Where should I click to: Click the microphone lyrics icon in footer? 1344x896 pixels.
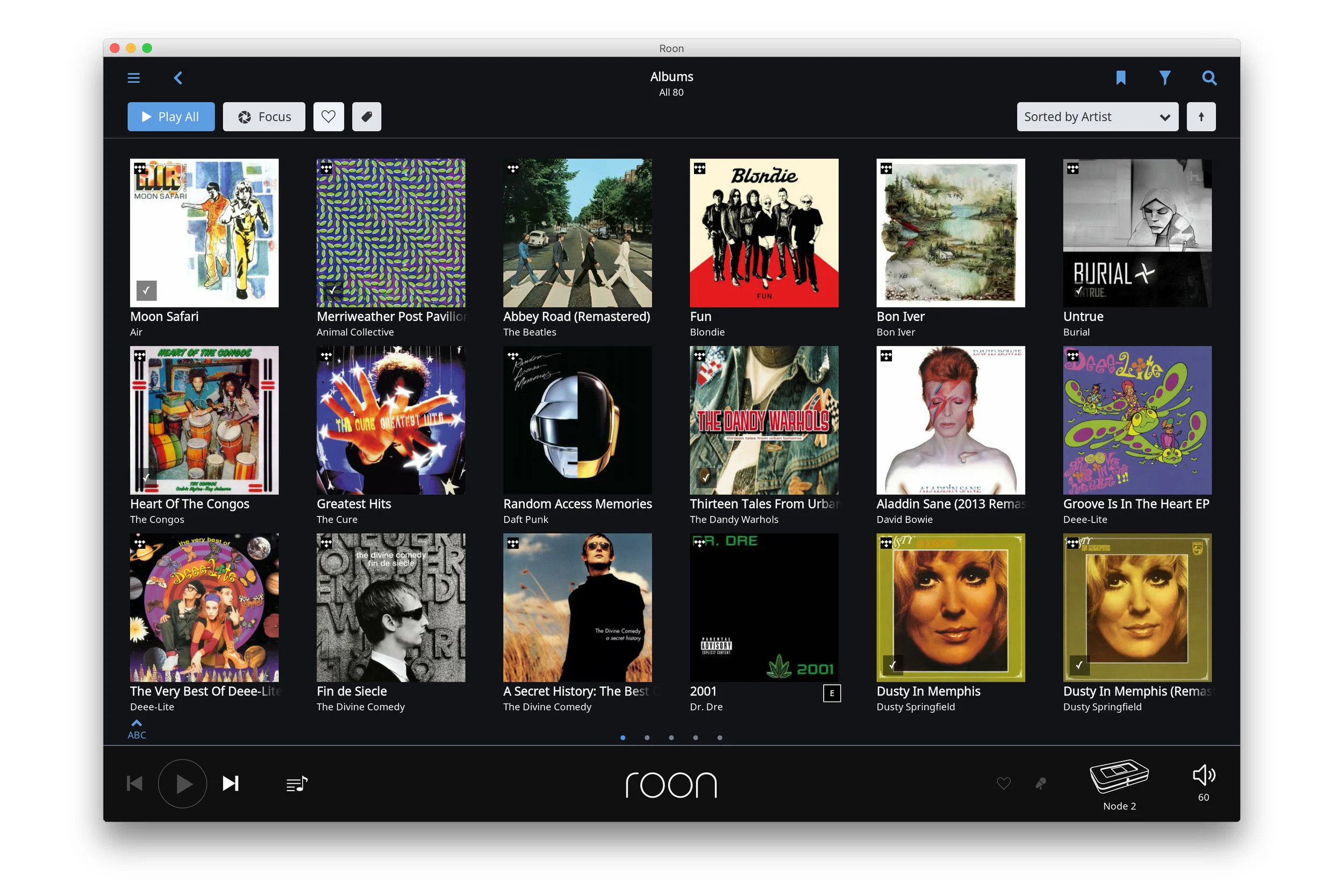1041,784
